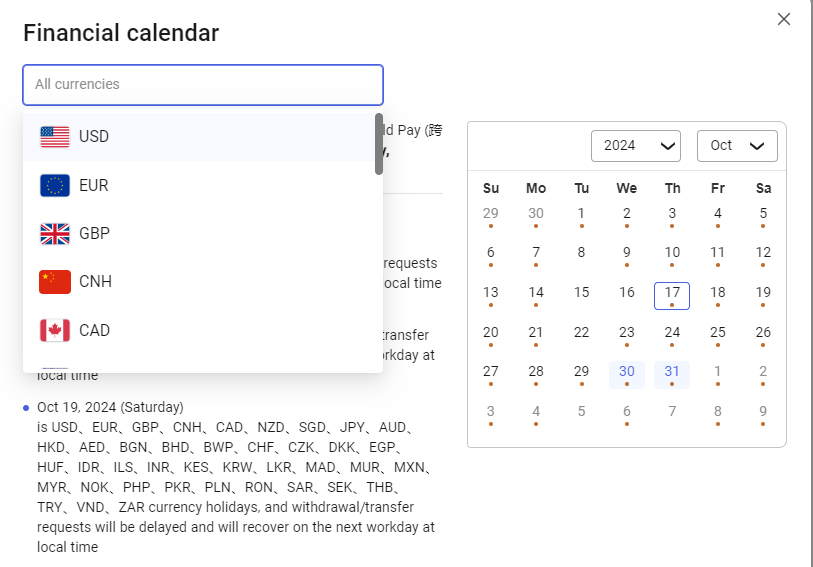Click the All currencies search field
This screenshot has width=813, height=567.
pyautogui.click(x=203, y=85)
